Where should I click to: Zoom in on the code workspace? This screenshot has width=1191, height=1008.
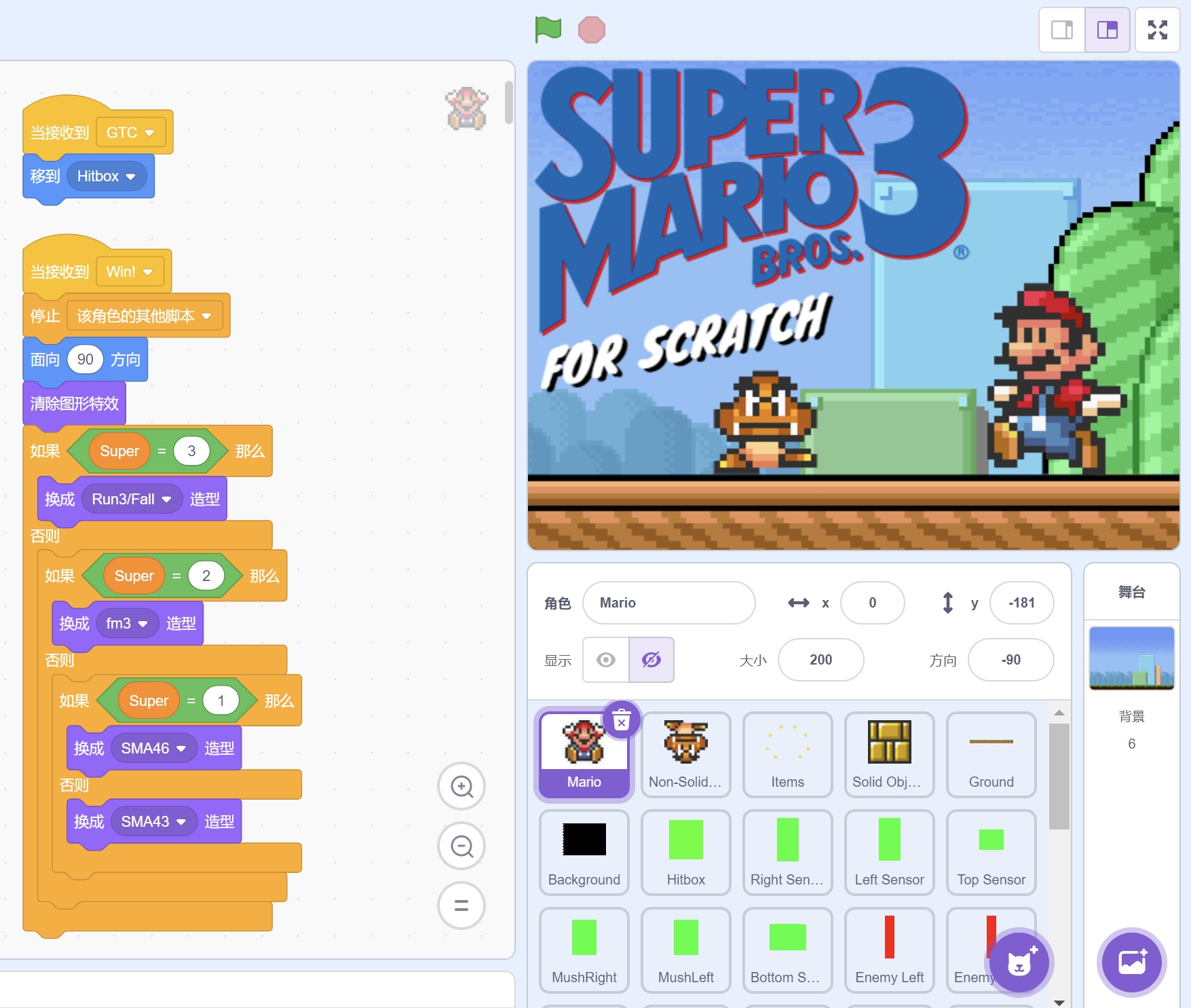tap(461, 786)
